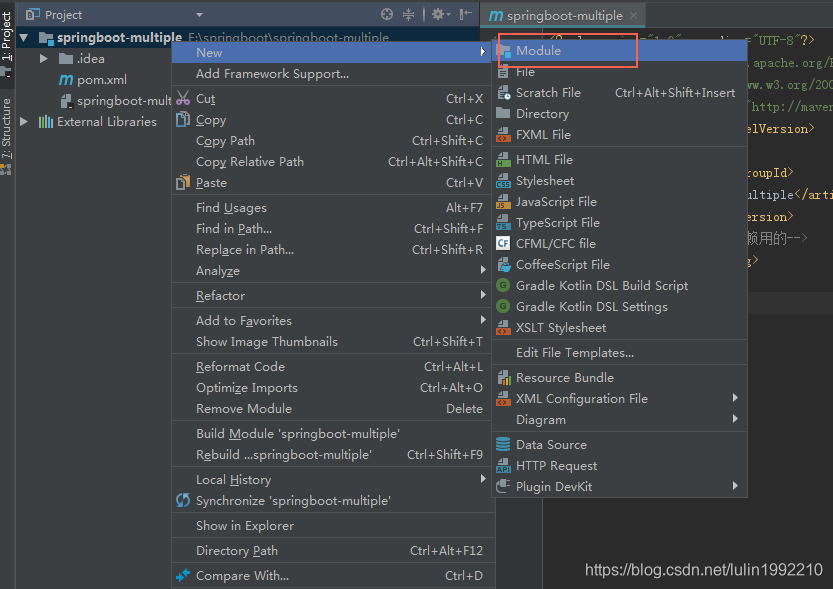Expand the External Libraries node arrow
Screen dimensions: 833x589
click(24, 122)
